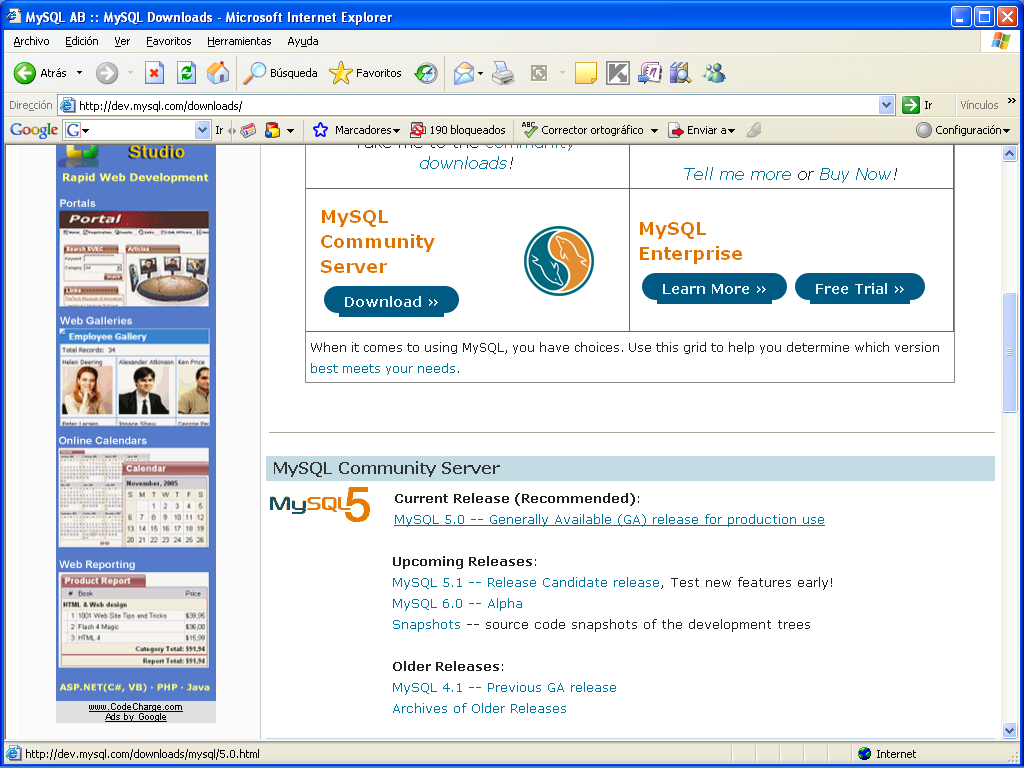
Task: Click the grayed-out edit toolbar icon
Action: (x=539, y=73)
